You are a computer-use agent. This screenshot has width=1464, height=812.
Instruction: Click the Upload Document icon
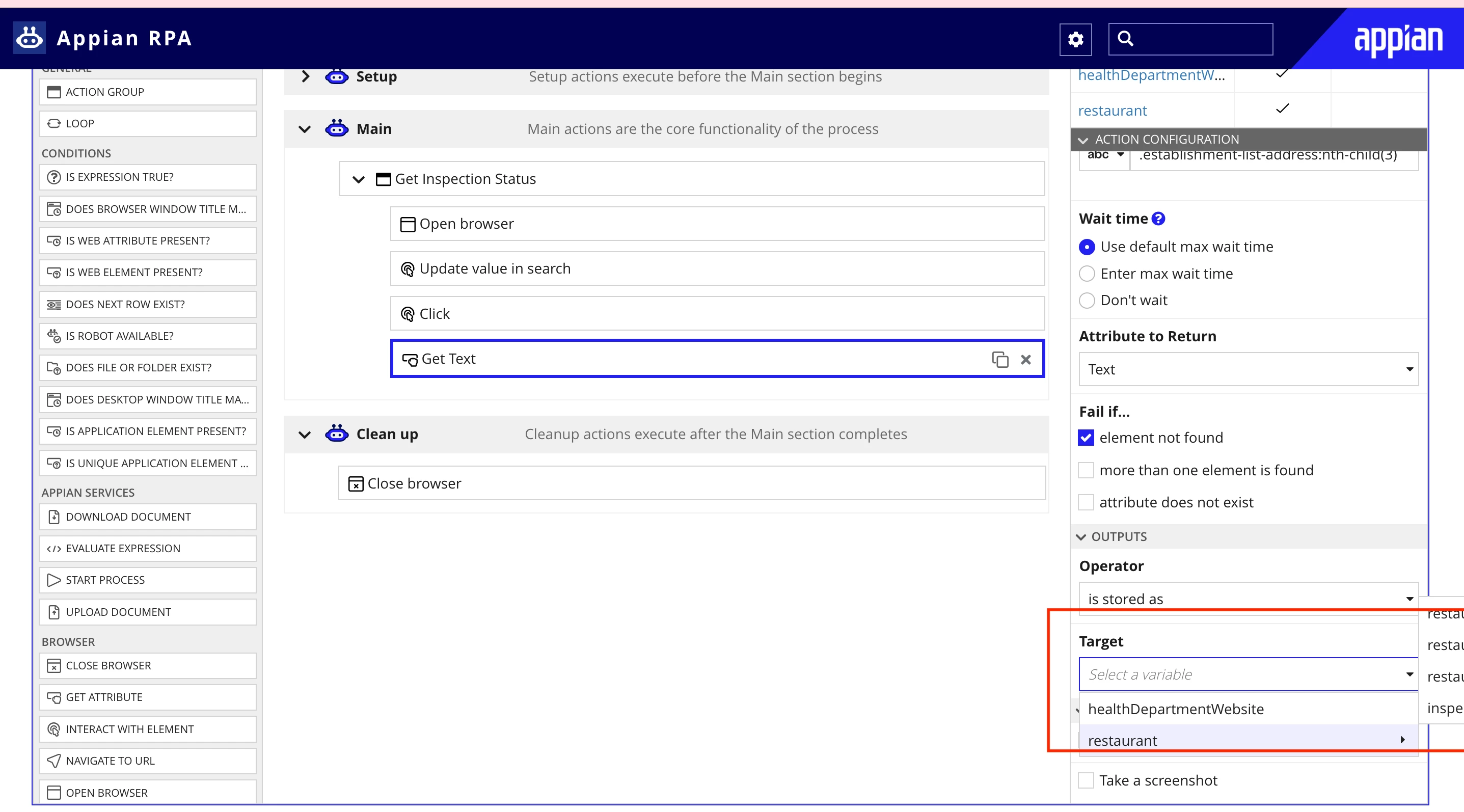54,612
